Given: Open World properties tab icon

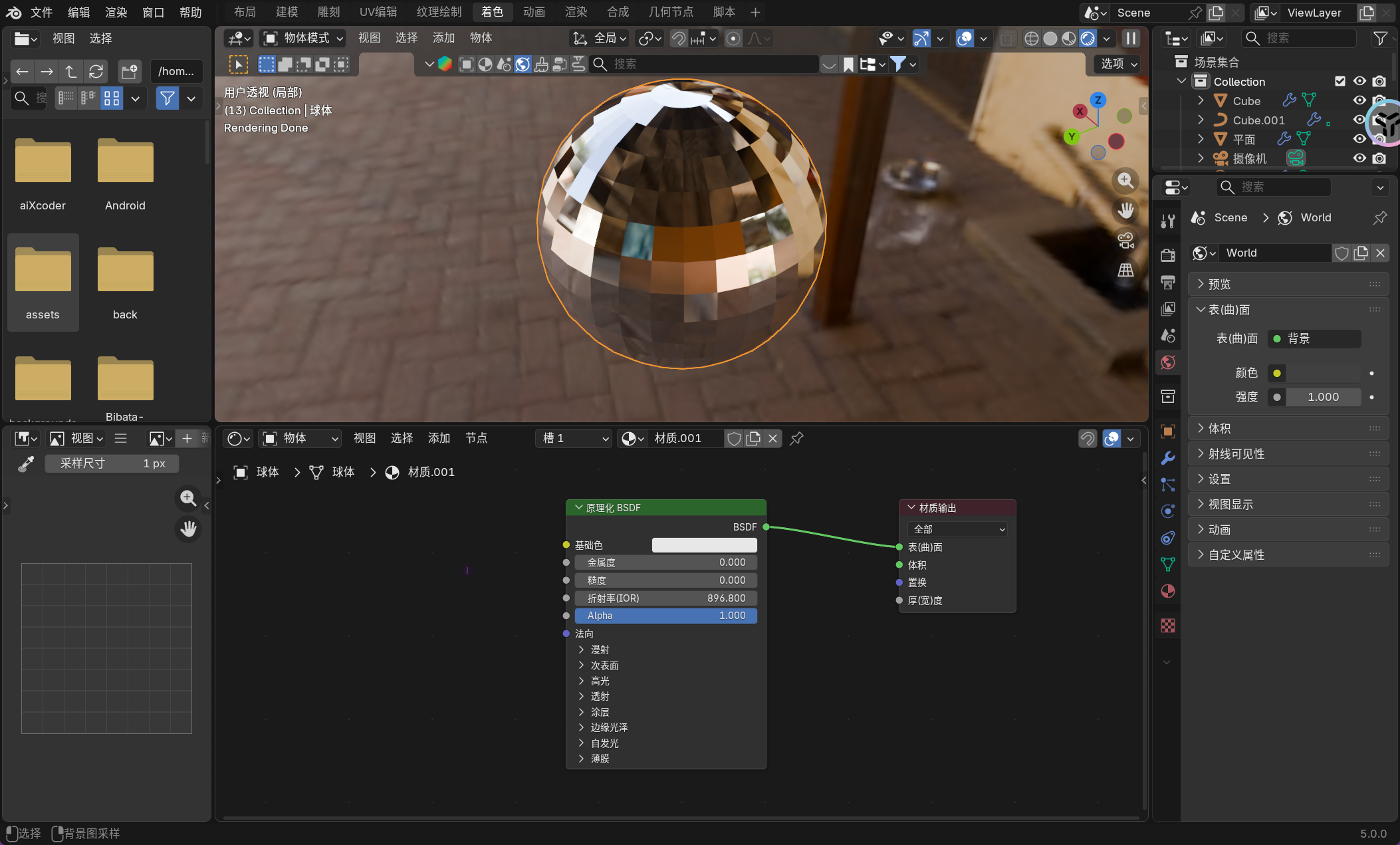Looking at the screenshot, I should (1167, 362).
